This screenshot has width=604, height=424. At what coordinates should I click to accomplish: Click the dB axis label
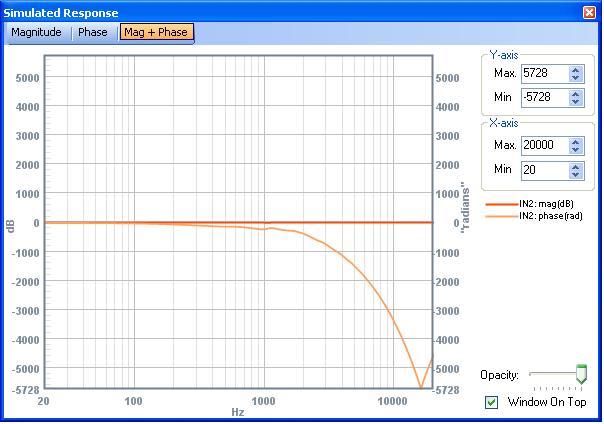point(10,226)
